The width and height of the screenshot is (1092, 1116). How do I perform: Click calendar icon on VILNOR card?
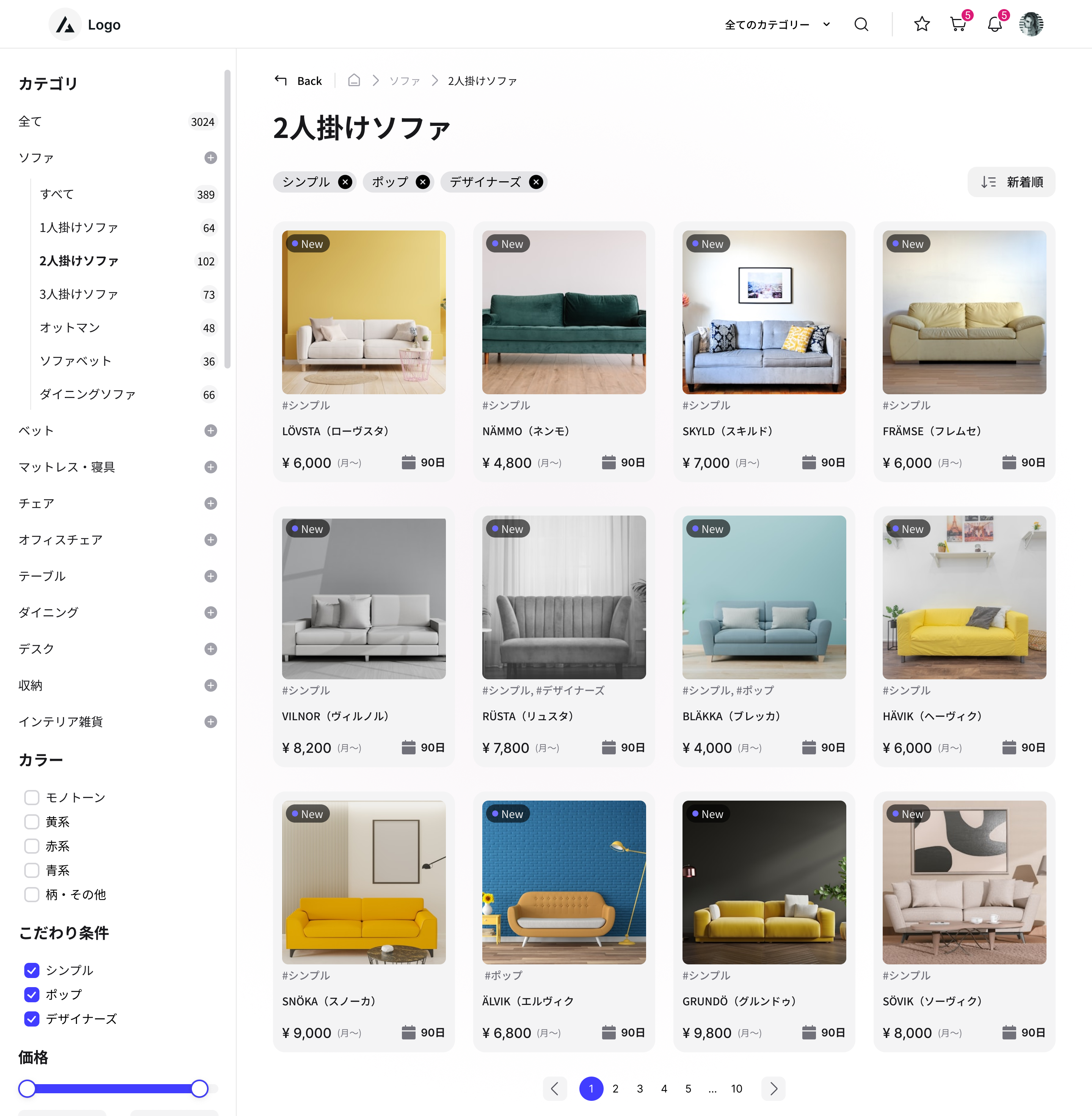[408, 747]
